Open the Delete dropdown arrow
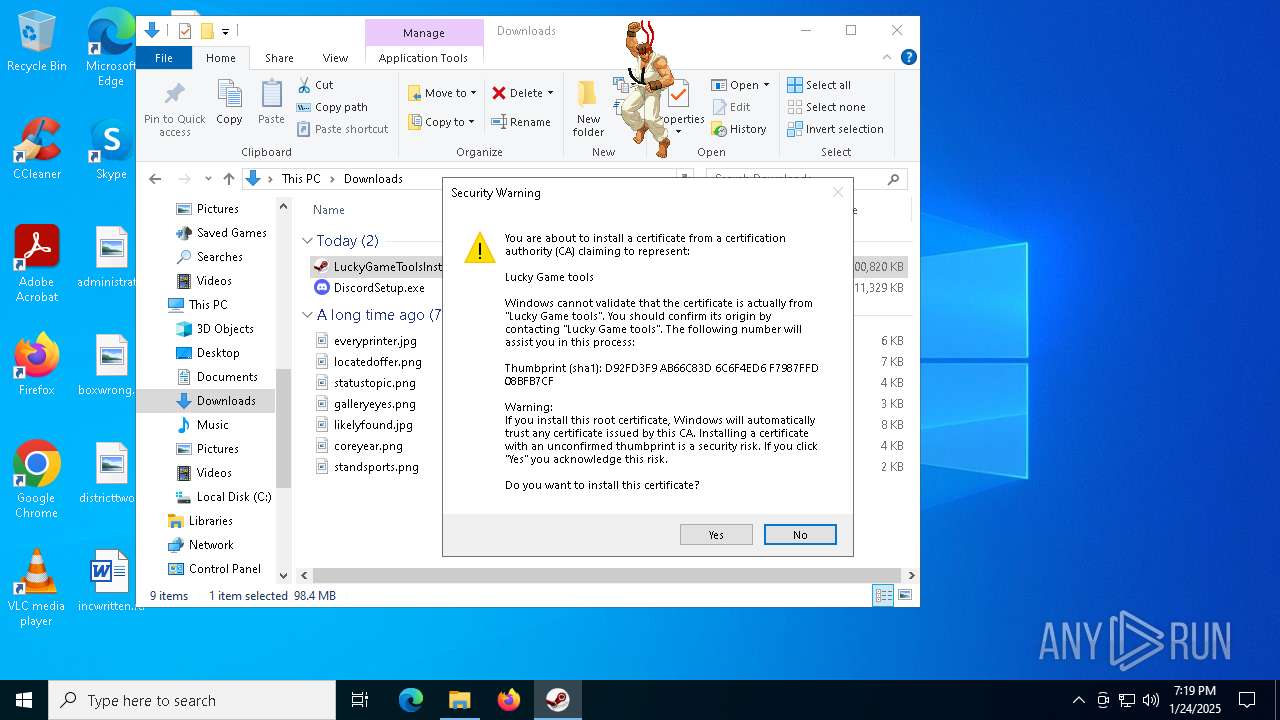Viewport: 1280px width, 720px height. [x=550, y=93]
